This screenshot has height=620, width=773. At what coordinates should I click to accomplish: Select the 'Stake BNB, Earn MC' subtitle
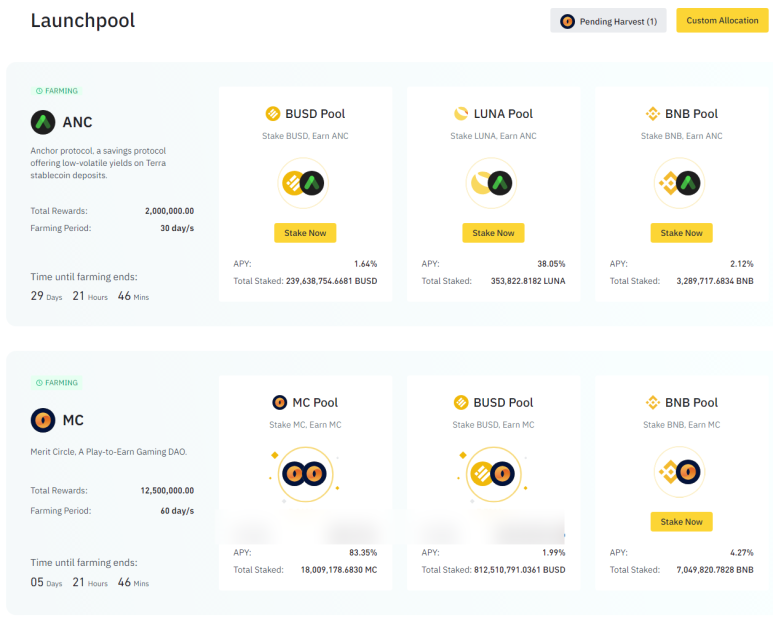tap(682, 425)
